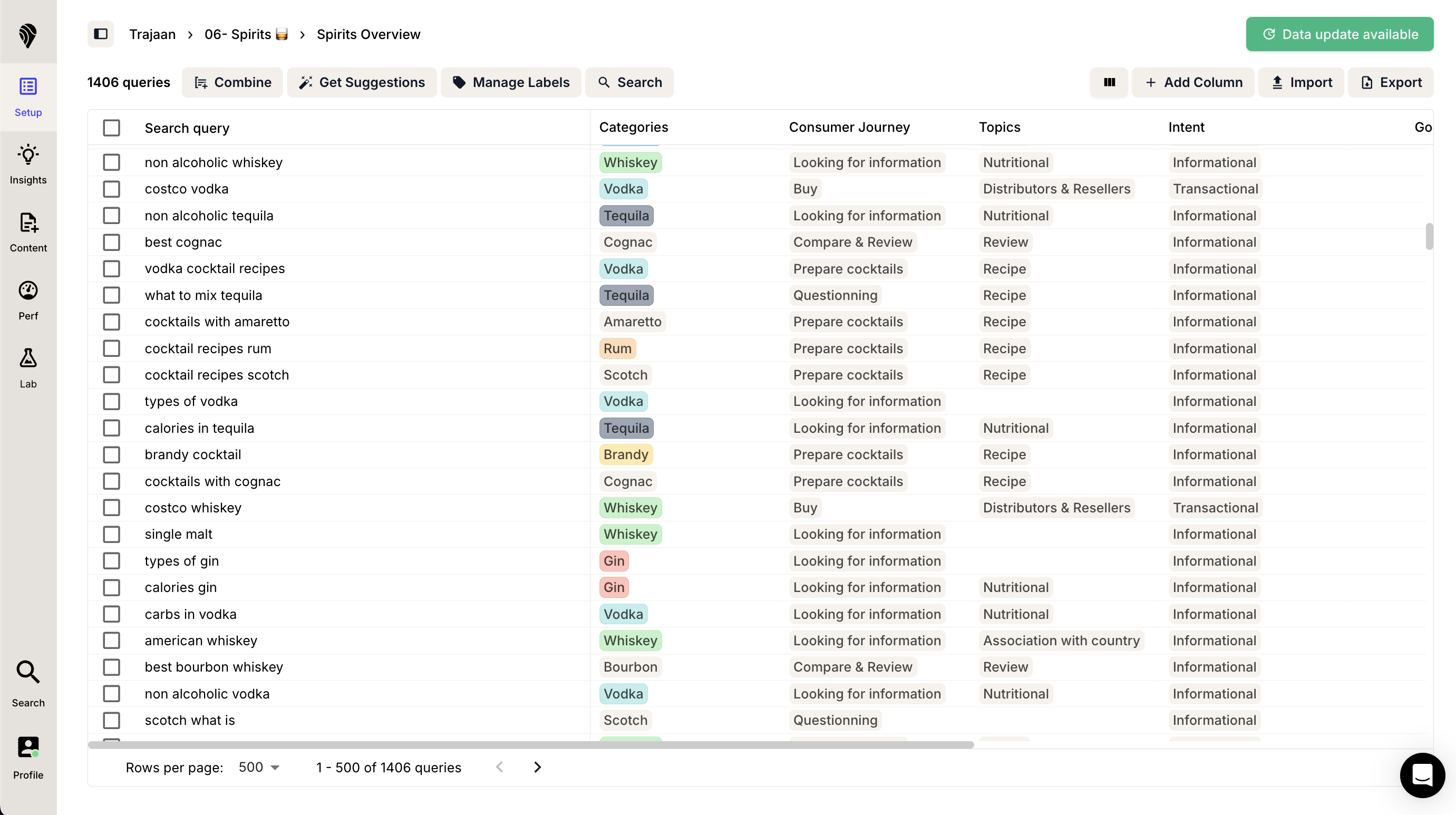Open the Profile section in the sidebar
Image resolution: width=1456 pixels, height=815 pixels.
pos(28,756)
